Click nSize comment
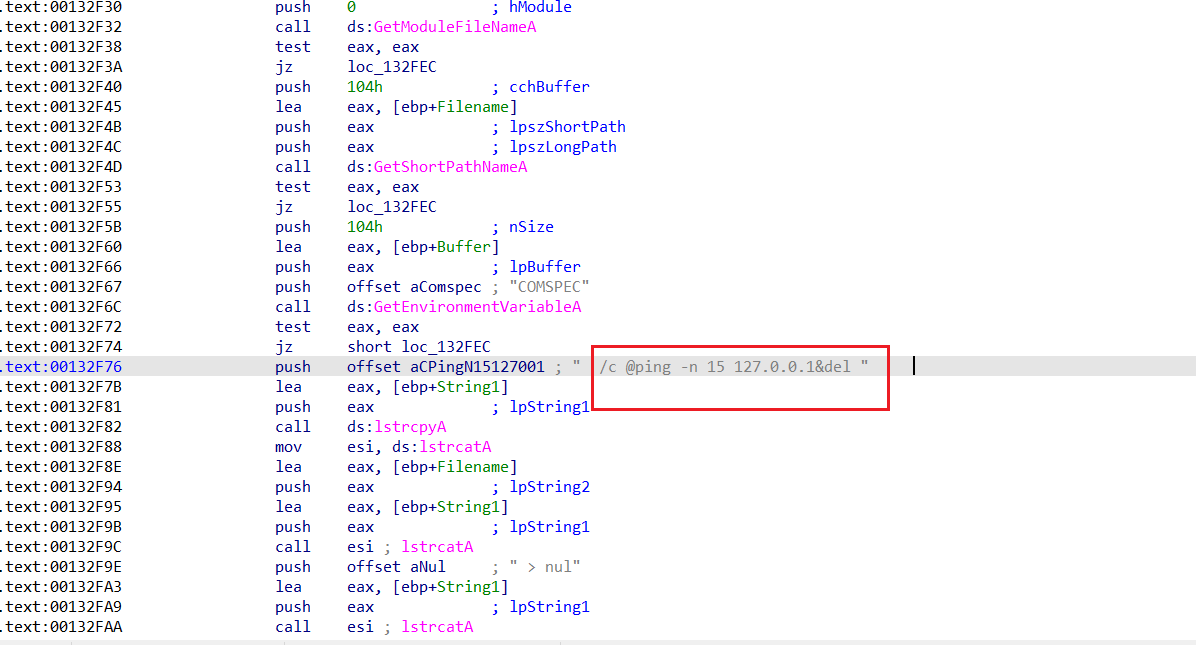 coord(531,226)
